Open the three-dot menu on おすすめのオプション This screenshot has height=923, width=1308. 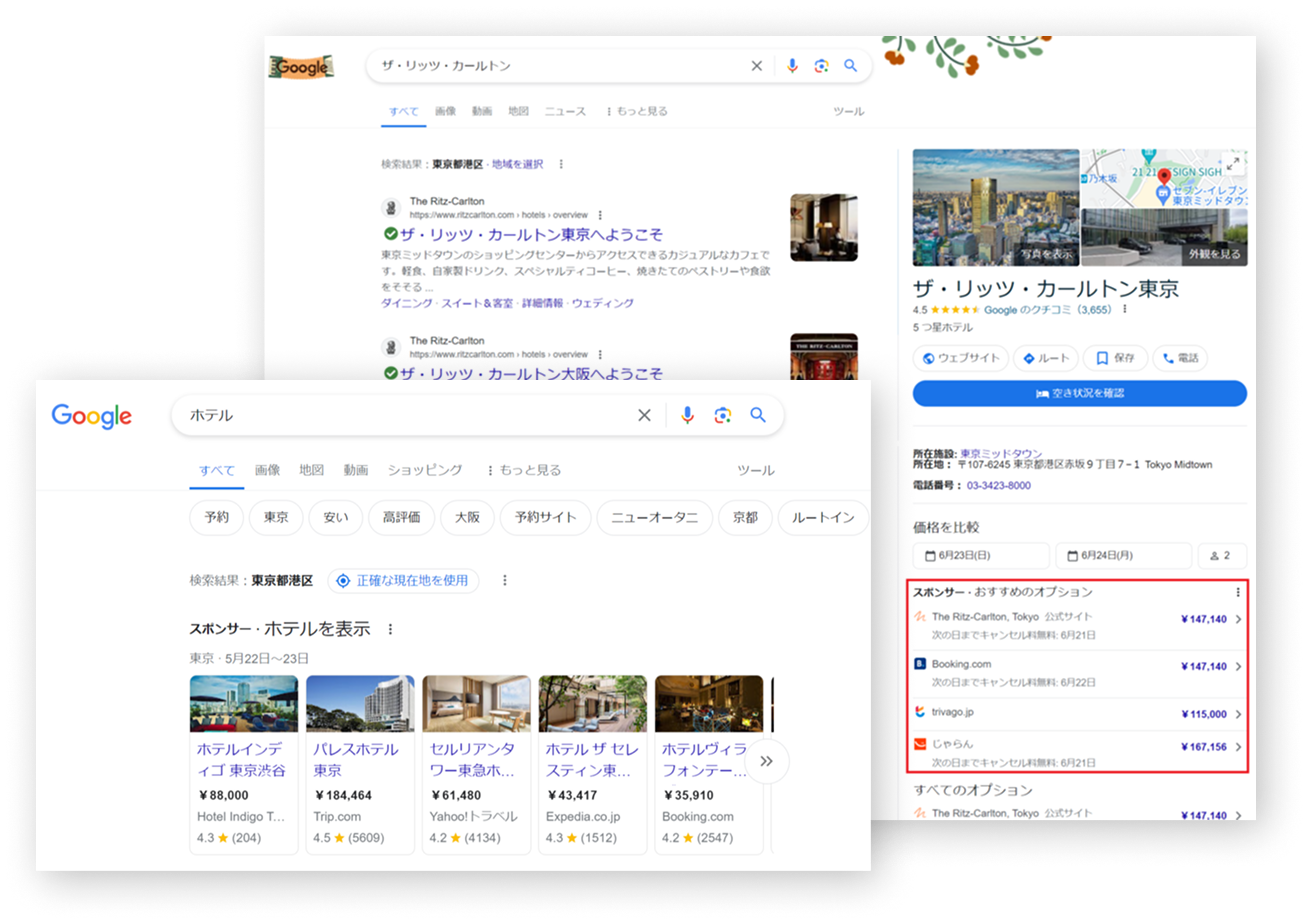click(x=1238, y=591)
